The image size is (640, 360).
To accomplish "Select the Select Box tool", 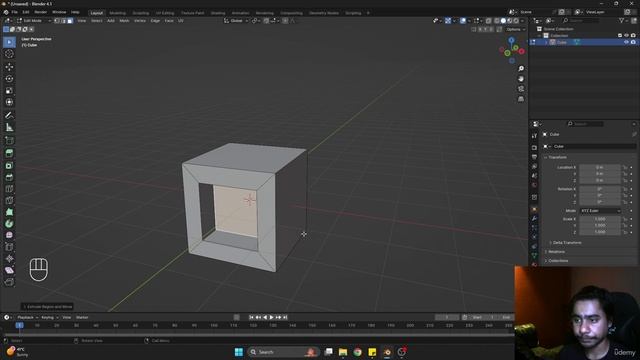I will (x=9, y=42).
